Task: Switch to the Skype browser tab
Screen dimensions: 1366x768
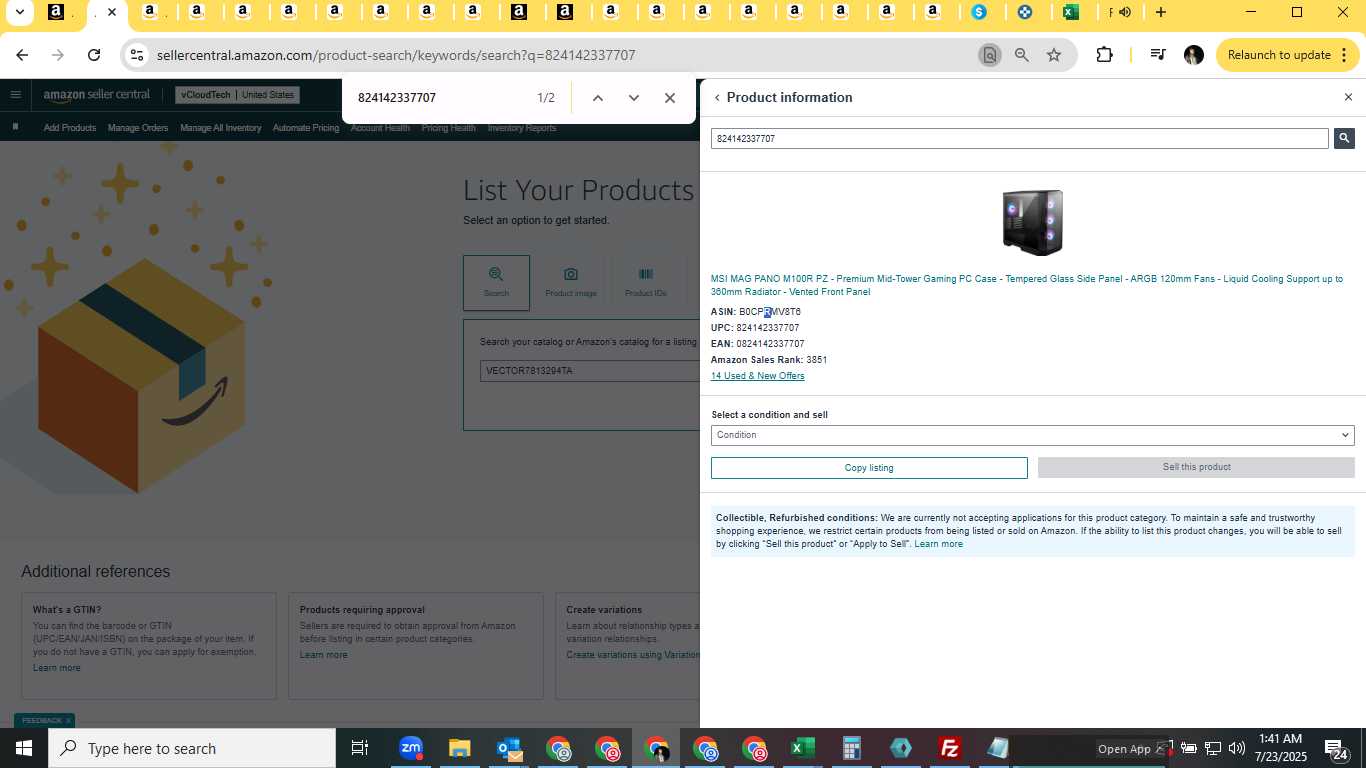Action: [x=979, y=12]
